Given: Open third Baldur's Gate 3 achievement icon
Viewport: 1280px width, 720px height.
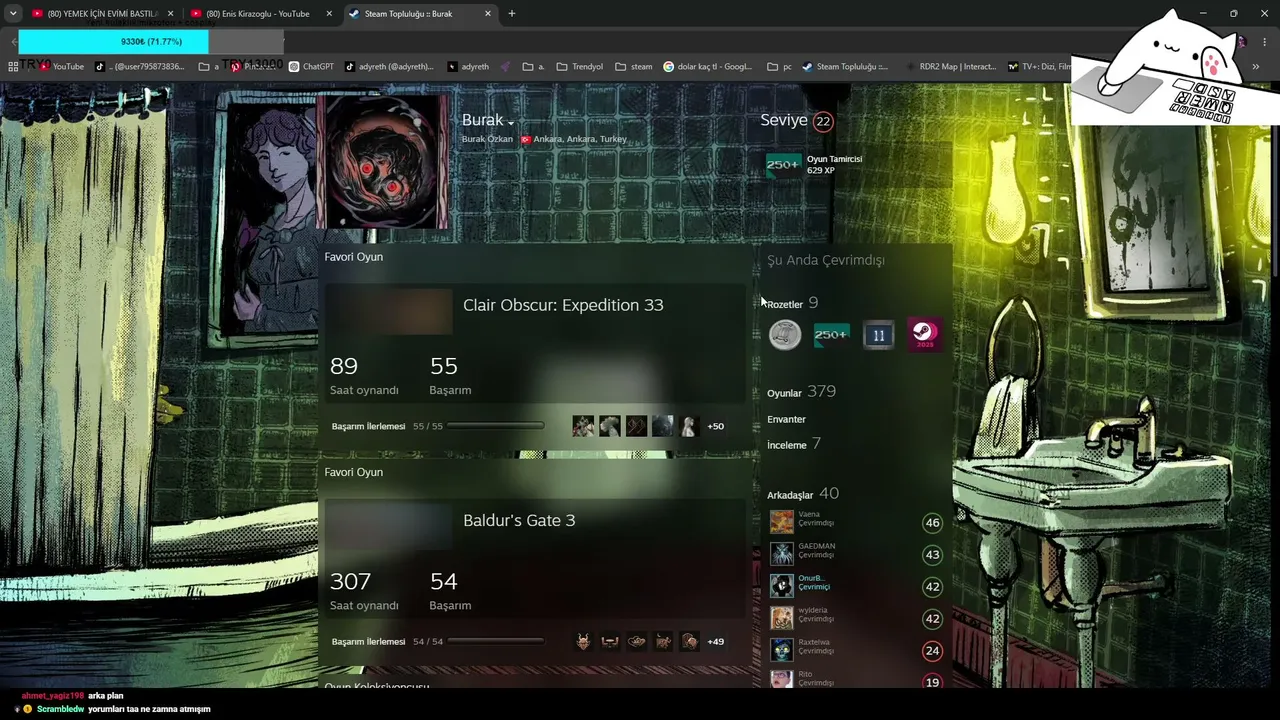Looking at the screenshot, I should click(x=636, y=641).
